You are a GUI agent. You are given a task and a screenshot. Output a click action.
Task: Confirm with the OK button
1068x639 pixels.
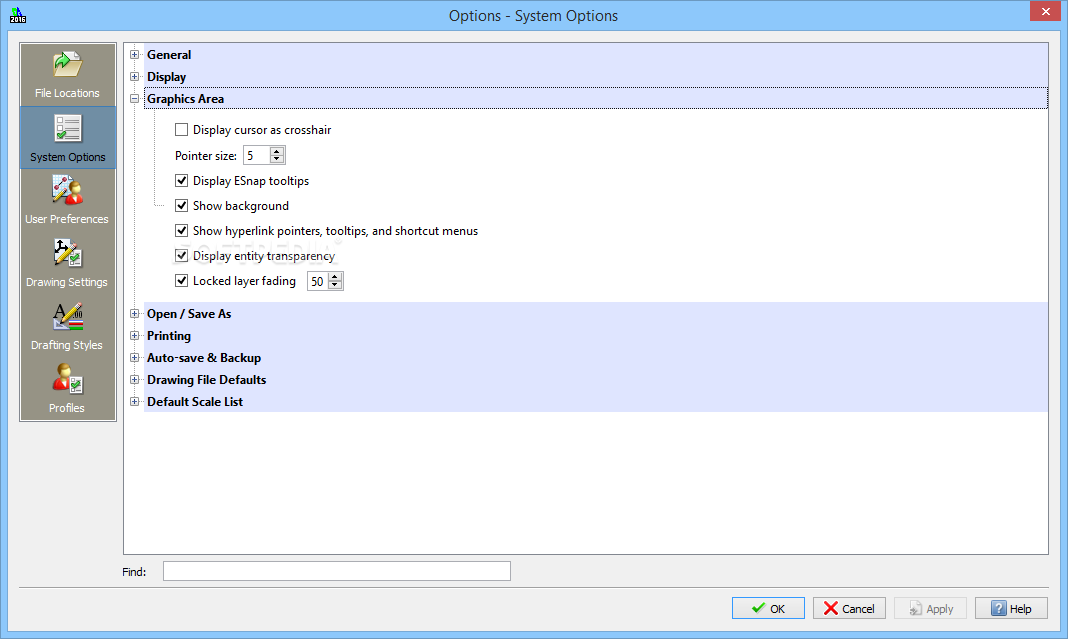point(768,608)
